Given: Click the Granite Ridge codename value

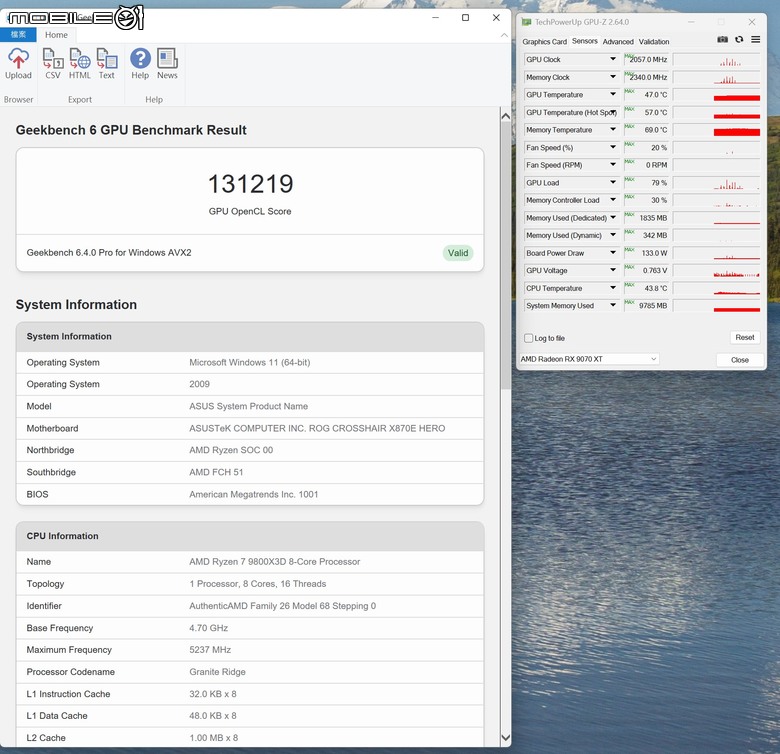Looking at the screenshot, I should 217,672.
